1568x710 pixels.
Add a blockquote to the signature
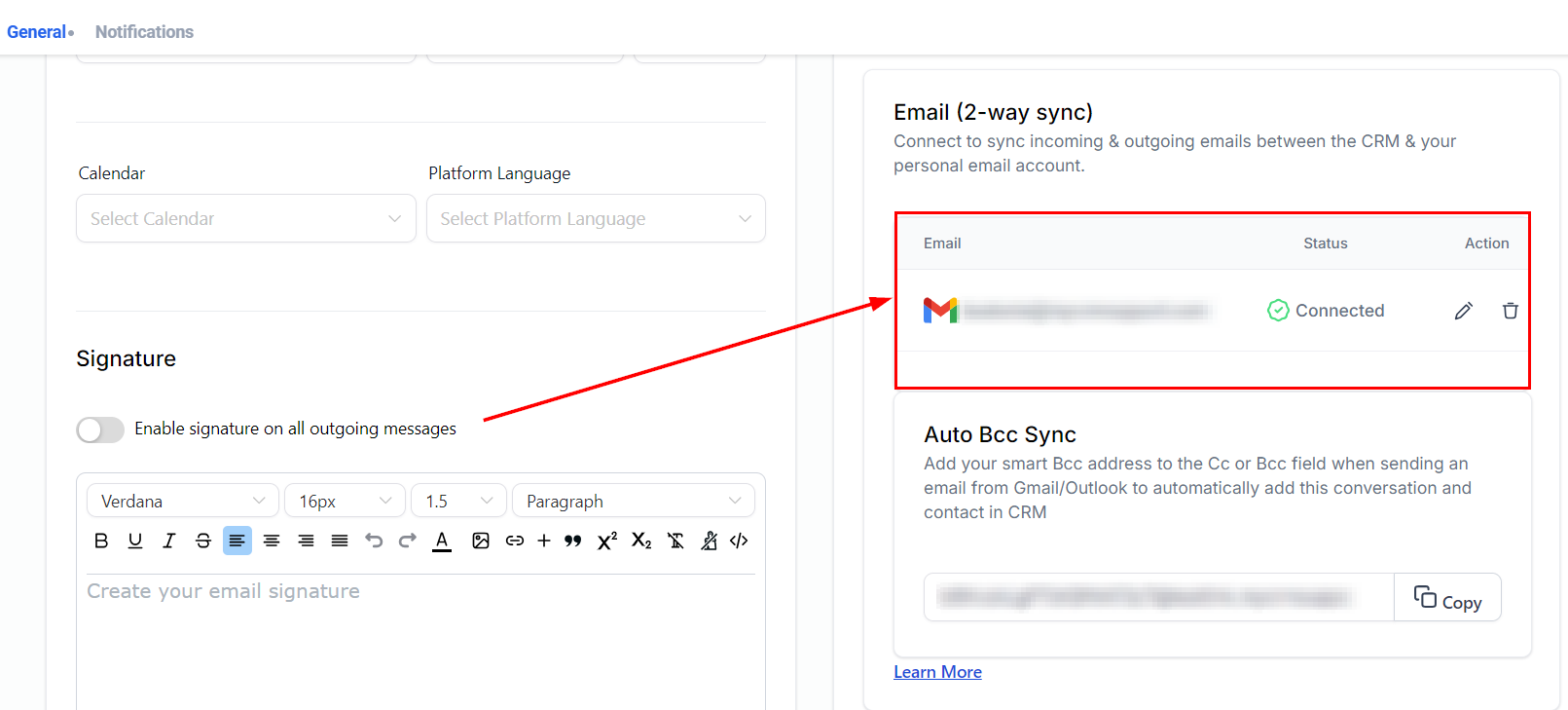click(x=573, y=541)
